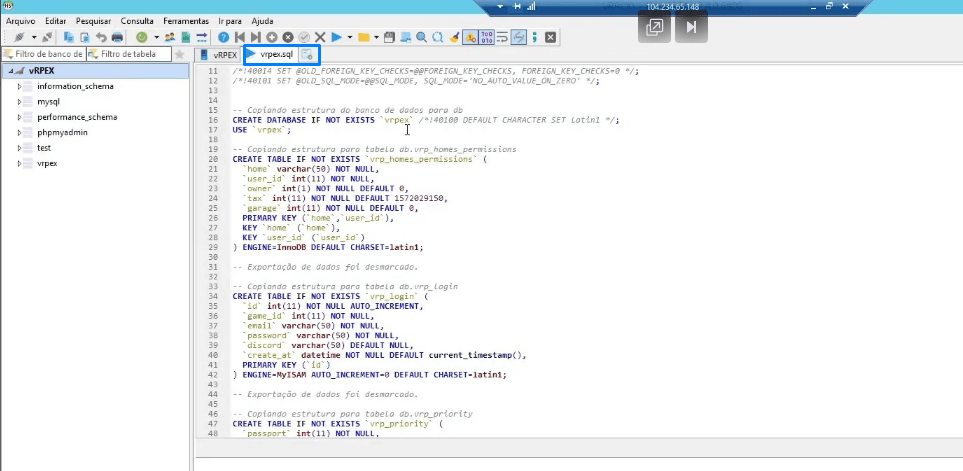This screenshot has width=963, height=471.
Task: Click the Cancel editing X icon
Action: [320, 37]
